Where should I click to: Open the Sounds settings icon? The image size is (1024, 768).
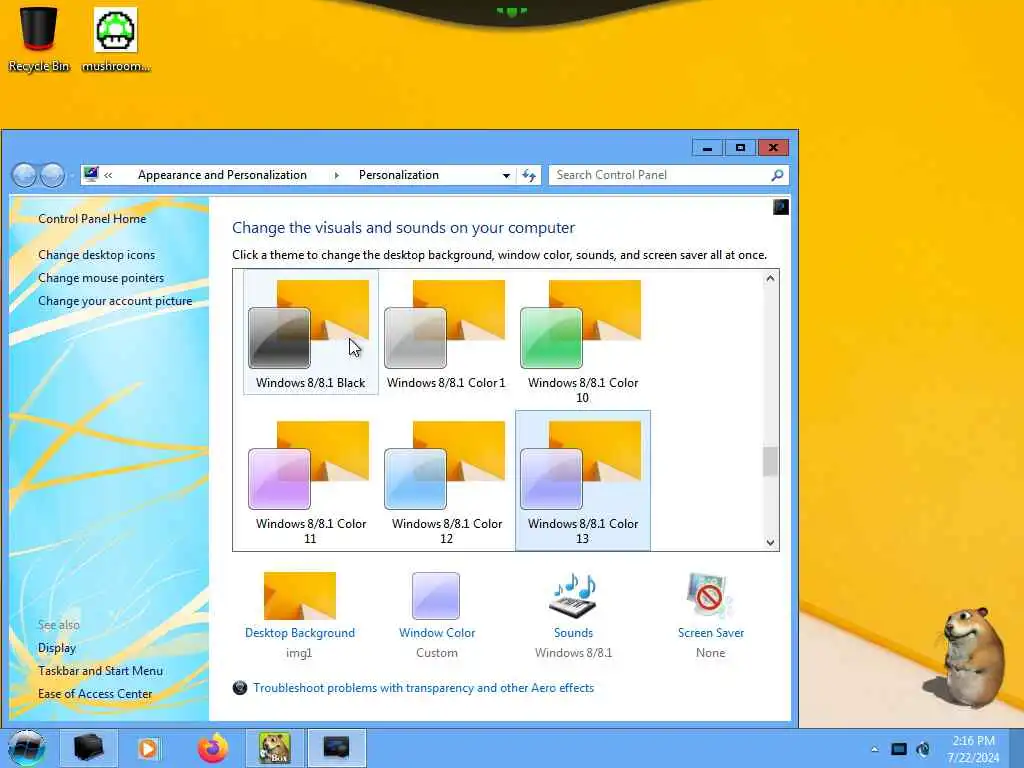point(573,596)
